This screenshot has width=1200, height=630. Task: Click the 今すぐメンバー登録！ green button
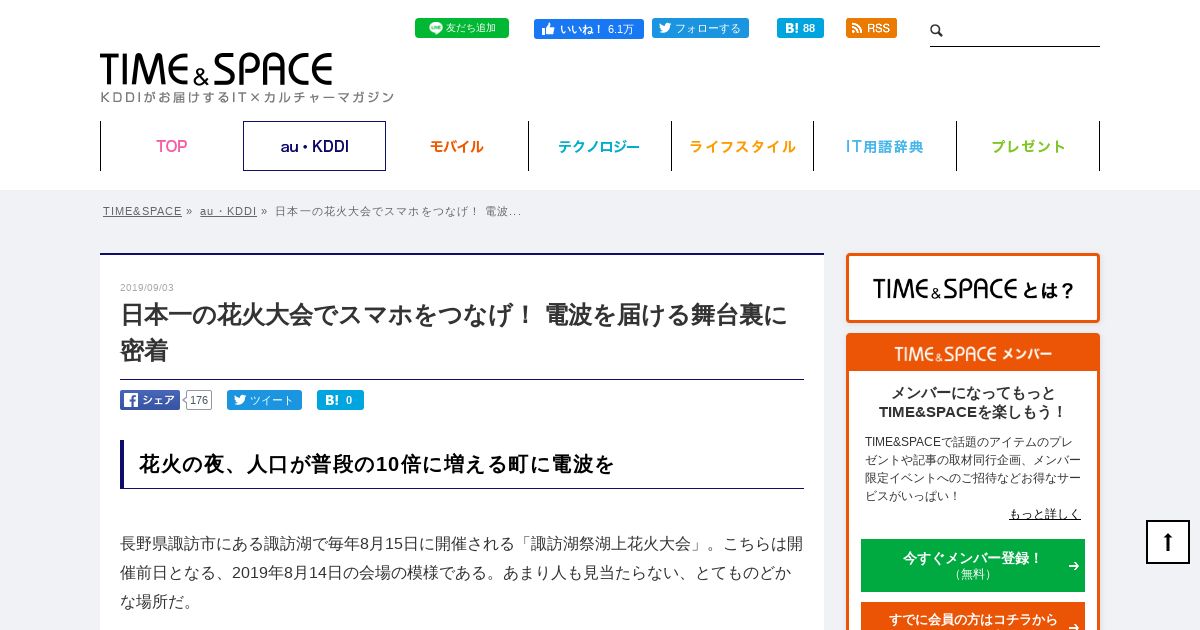click(x=973, y=565)
